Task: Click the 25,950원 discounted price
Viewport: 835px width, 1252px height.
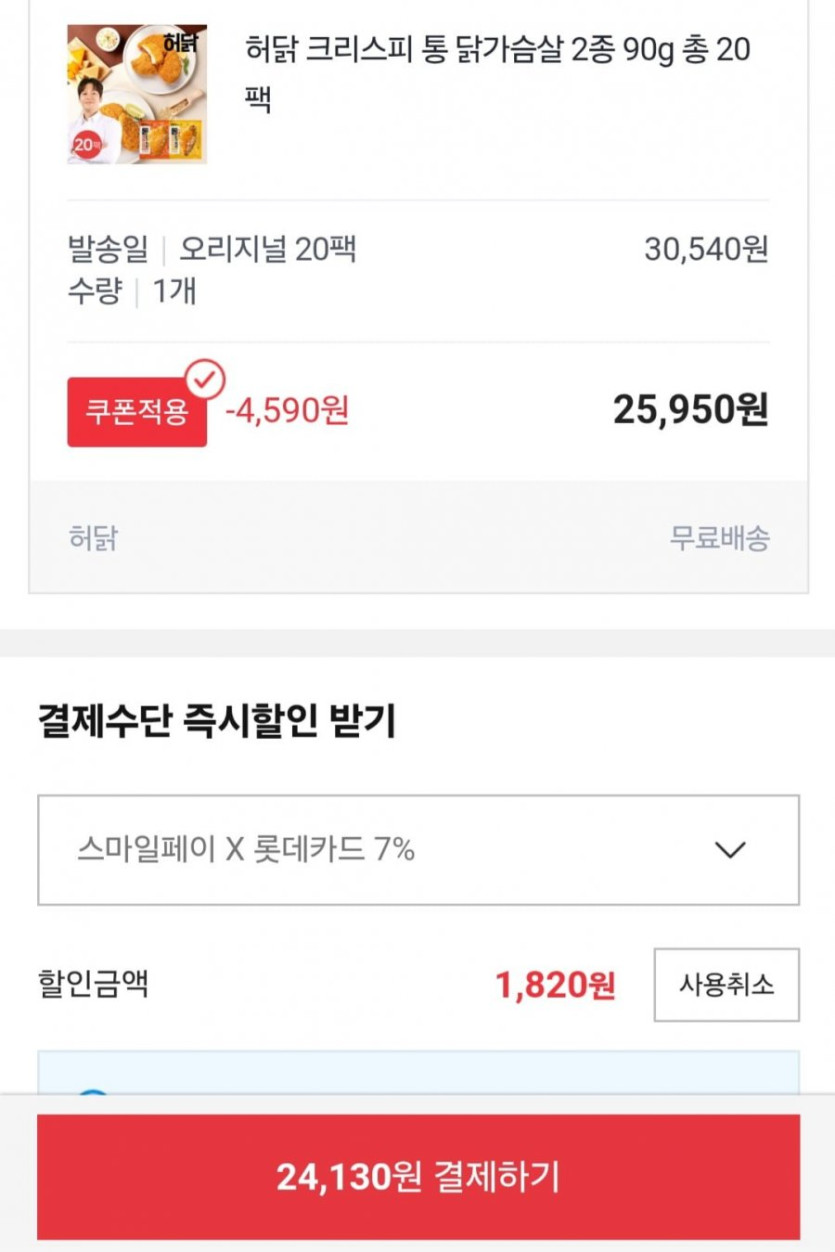Action: tap(690, 409)
